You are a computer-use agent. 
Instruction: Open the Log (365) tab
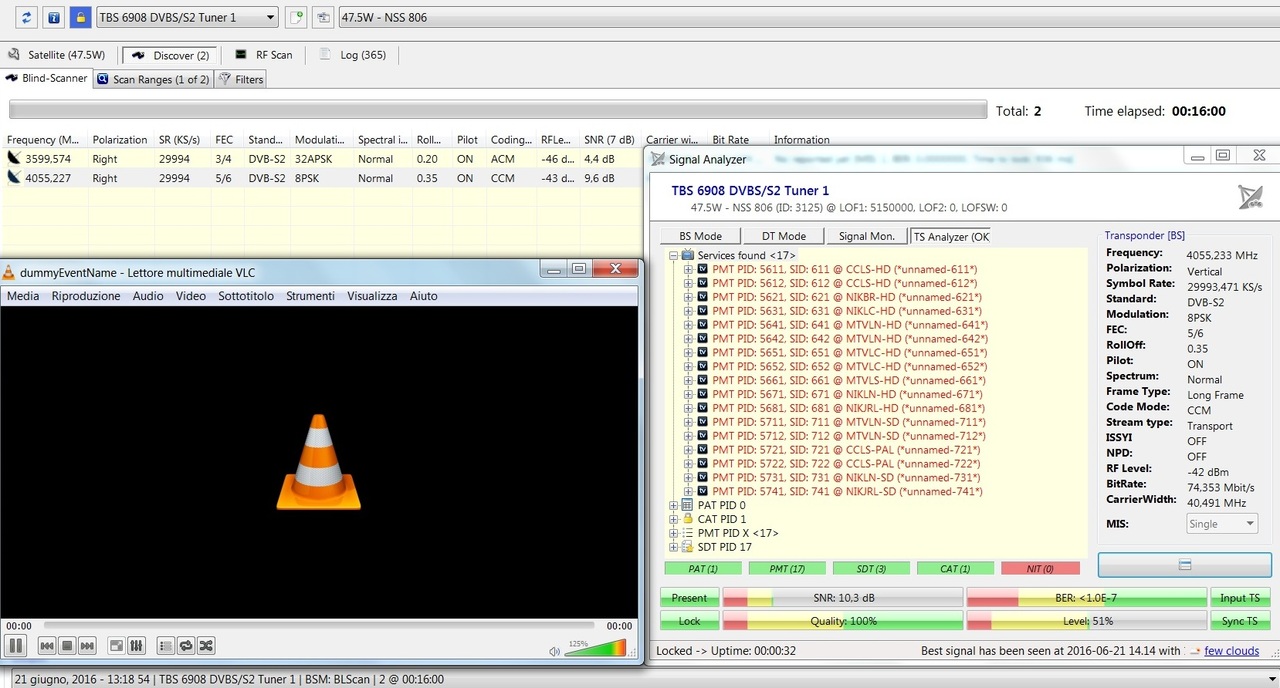pyautogui.click(x=353, y=55)
